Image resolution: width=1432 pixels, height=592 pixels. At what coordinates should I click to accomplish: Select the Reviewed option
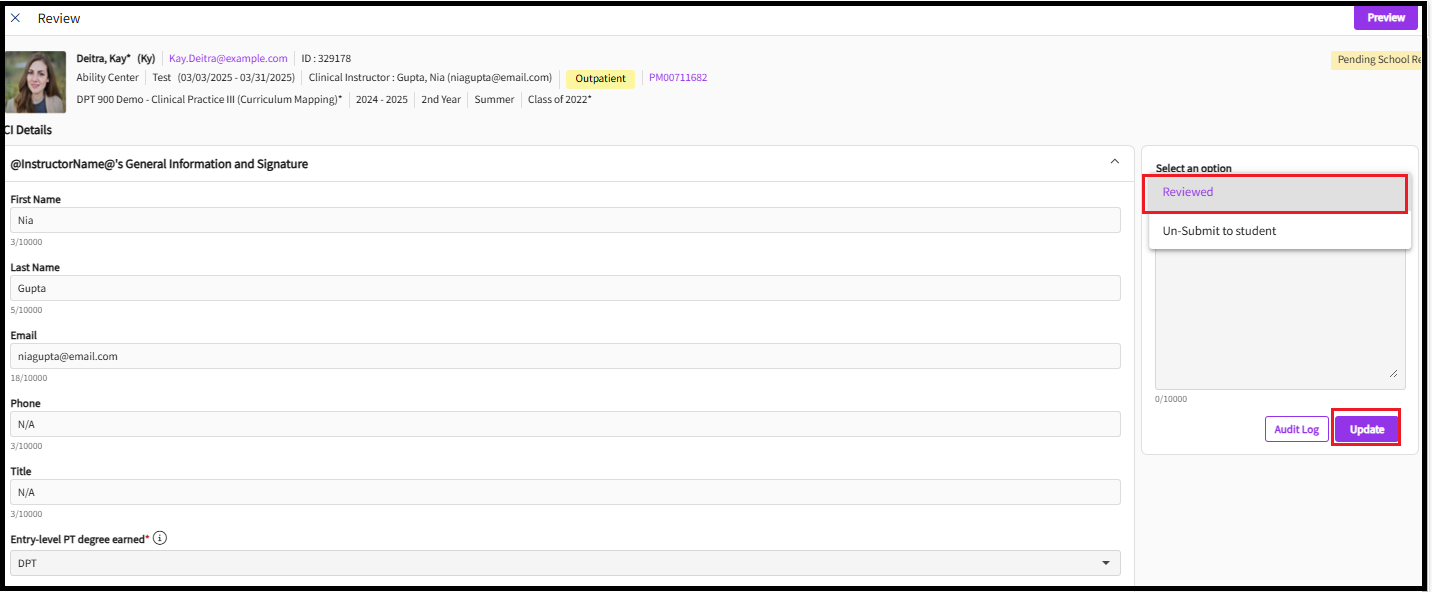click(x=1275, y=193)
